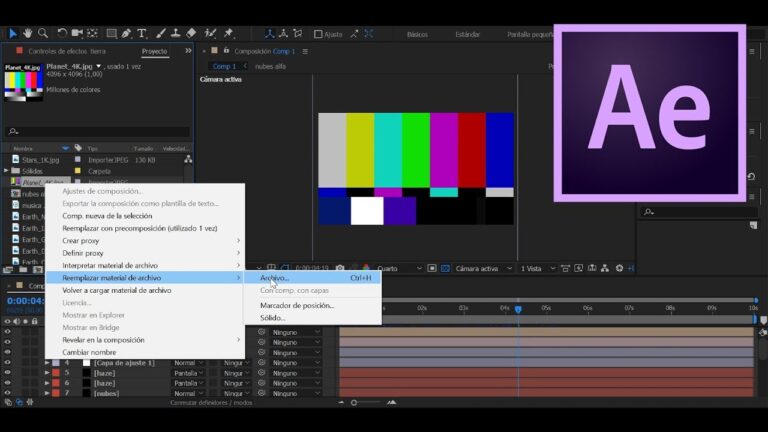Screen dimensions: 768x432
Task: Hide layer 6 haze with its eye
Action: (x=7, y=383)
